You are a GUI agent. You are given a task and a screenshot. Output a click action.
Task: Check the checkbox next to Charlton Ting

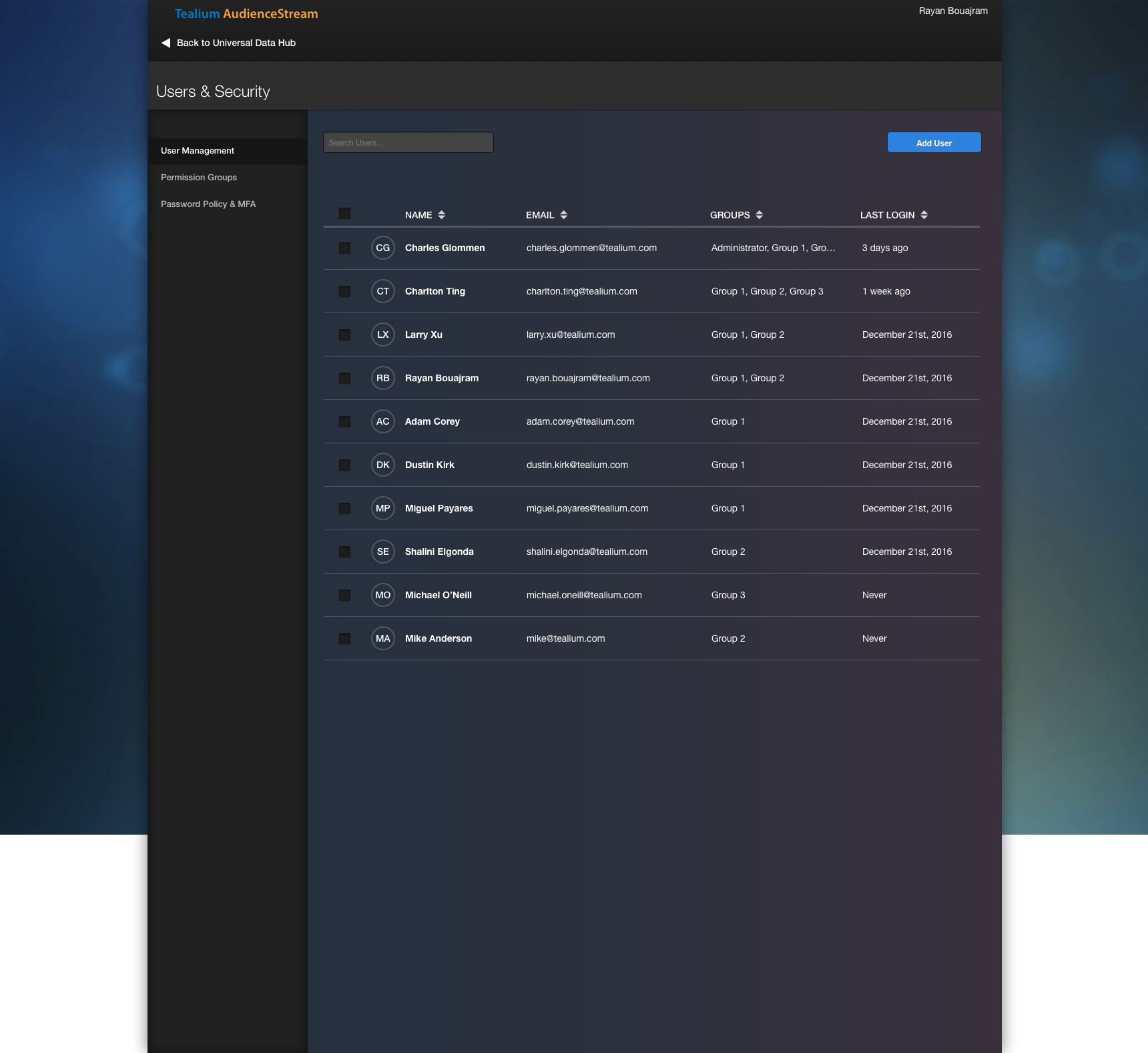point(345,291)
